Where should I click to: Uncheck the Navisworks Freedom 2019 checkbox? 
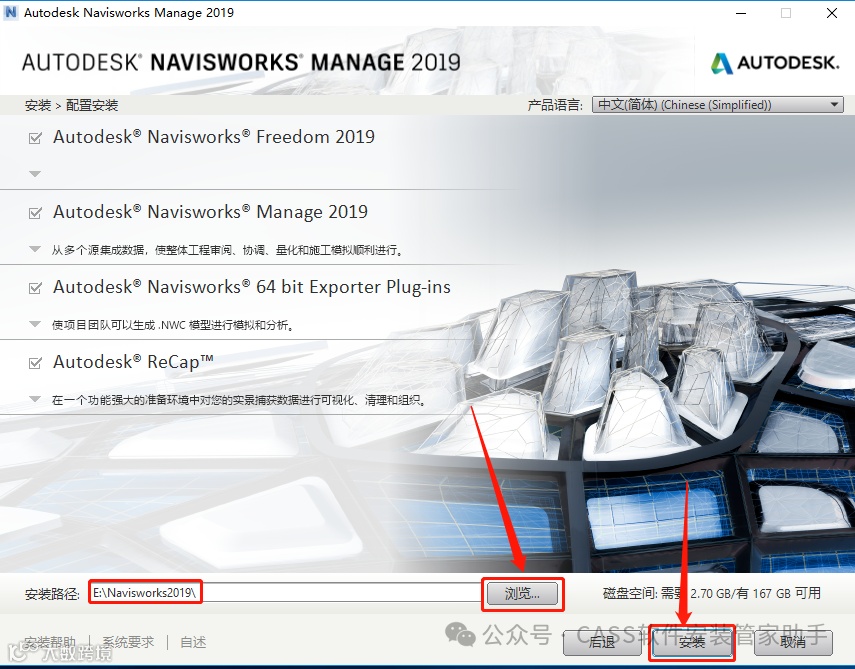[35, 138]
